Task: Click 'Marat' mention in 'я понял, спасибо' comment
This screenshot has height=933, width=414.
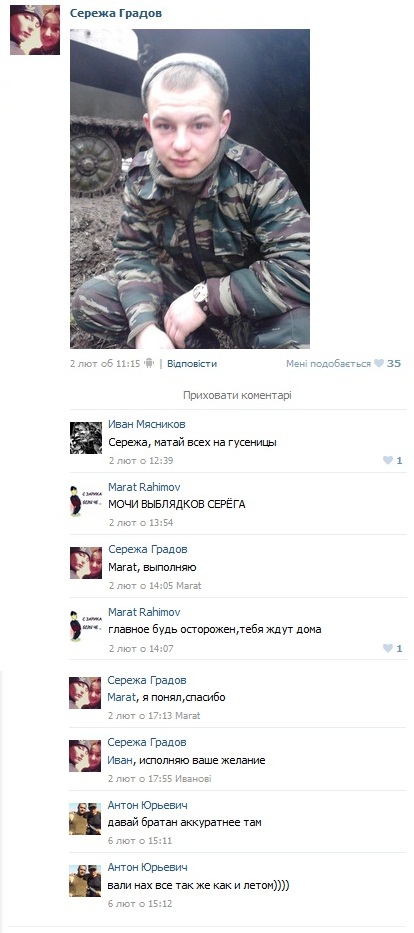Action: (121, 697)
